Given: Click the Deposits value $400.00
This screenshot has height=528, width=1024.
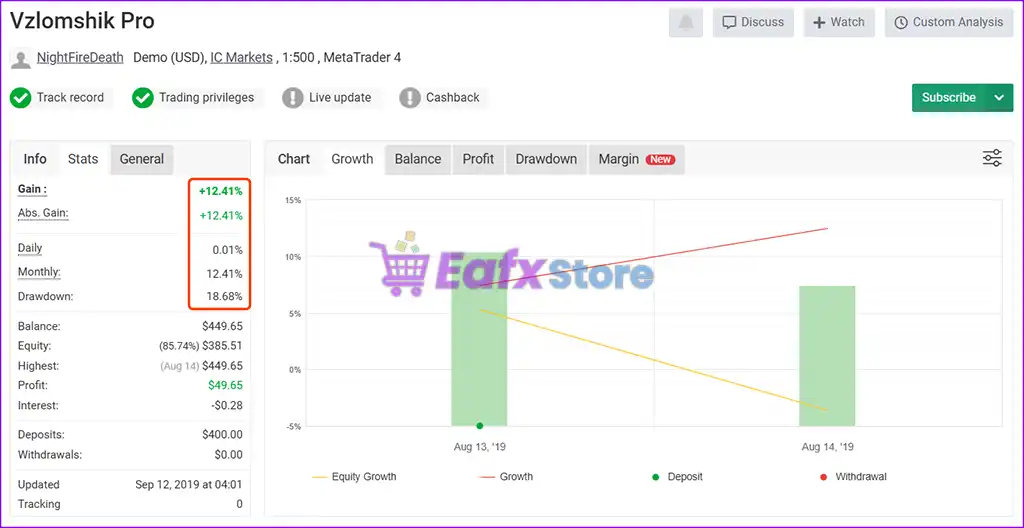Looking at the screenshot, I should point(222,435).
